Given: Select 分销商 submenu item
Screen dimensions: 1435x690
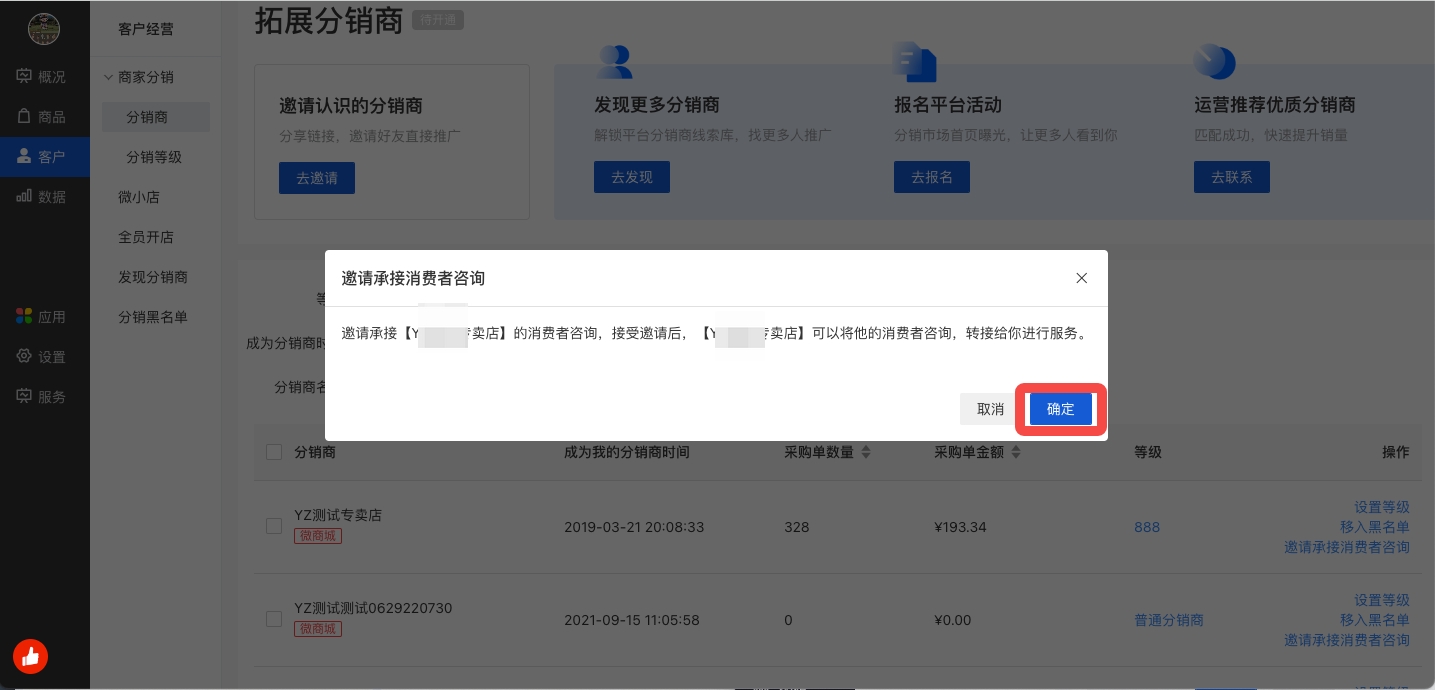Looking at the screenshot, I should [156, 117].
